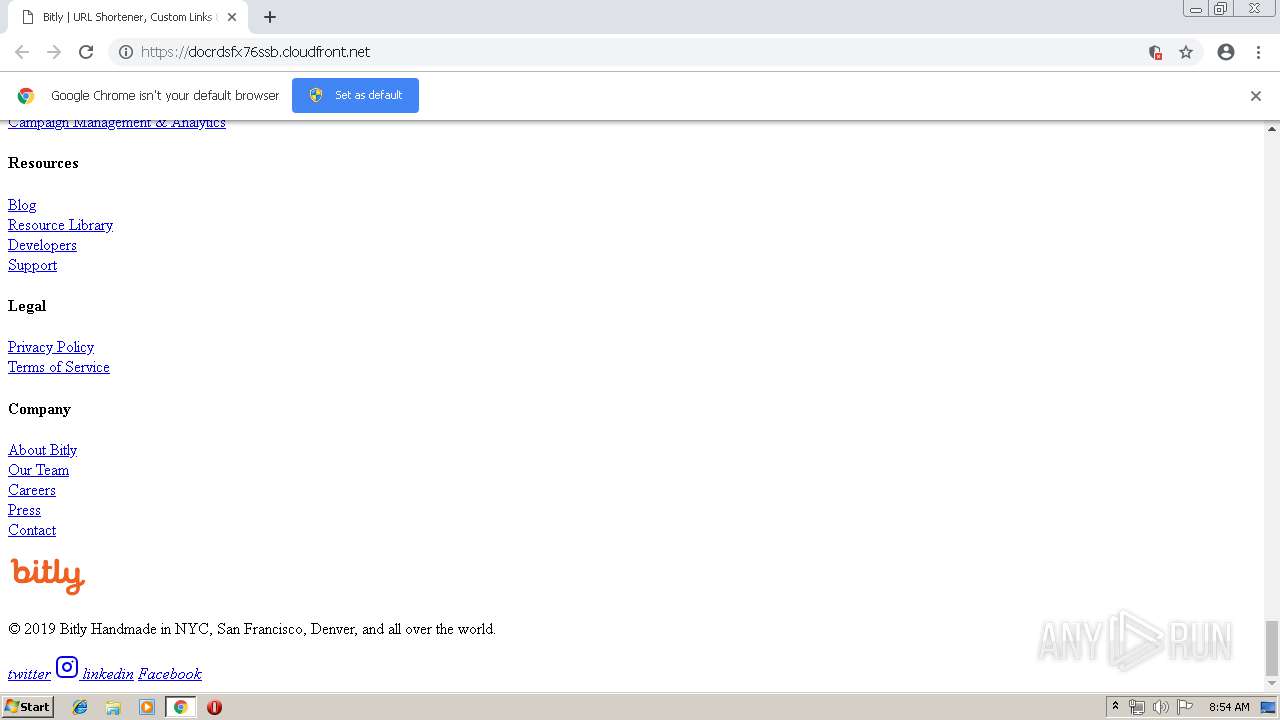Image resolution: width=1280 pixels, height=720 pixels.
Task: Dismiss the default browser notification bar
Action: (x=1256, y=96)
